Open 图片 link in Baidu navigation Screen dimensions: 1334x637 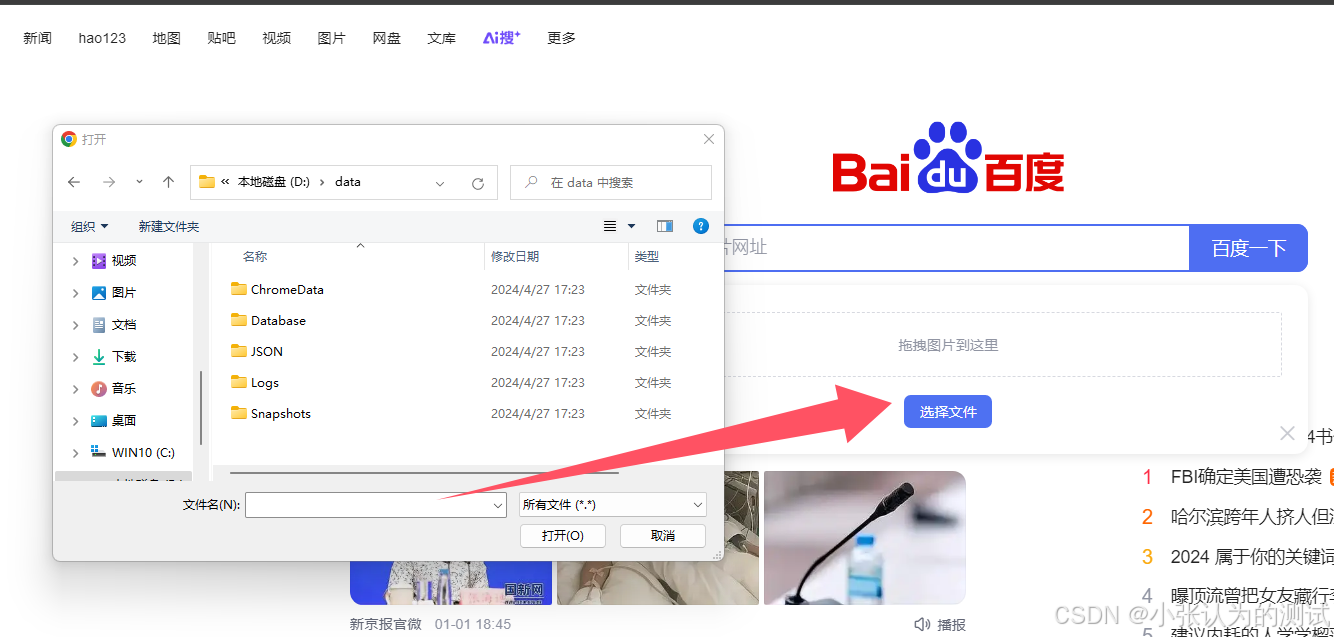331,38
